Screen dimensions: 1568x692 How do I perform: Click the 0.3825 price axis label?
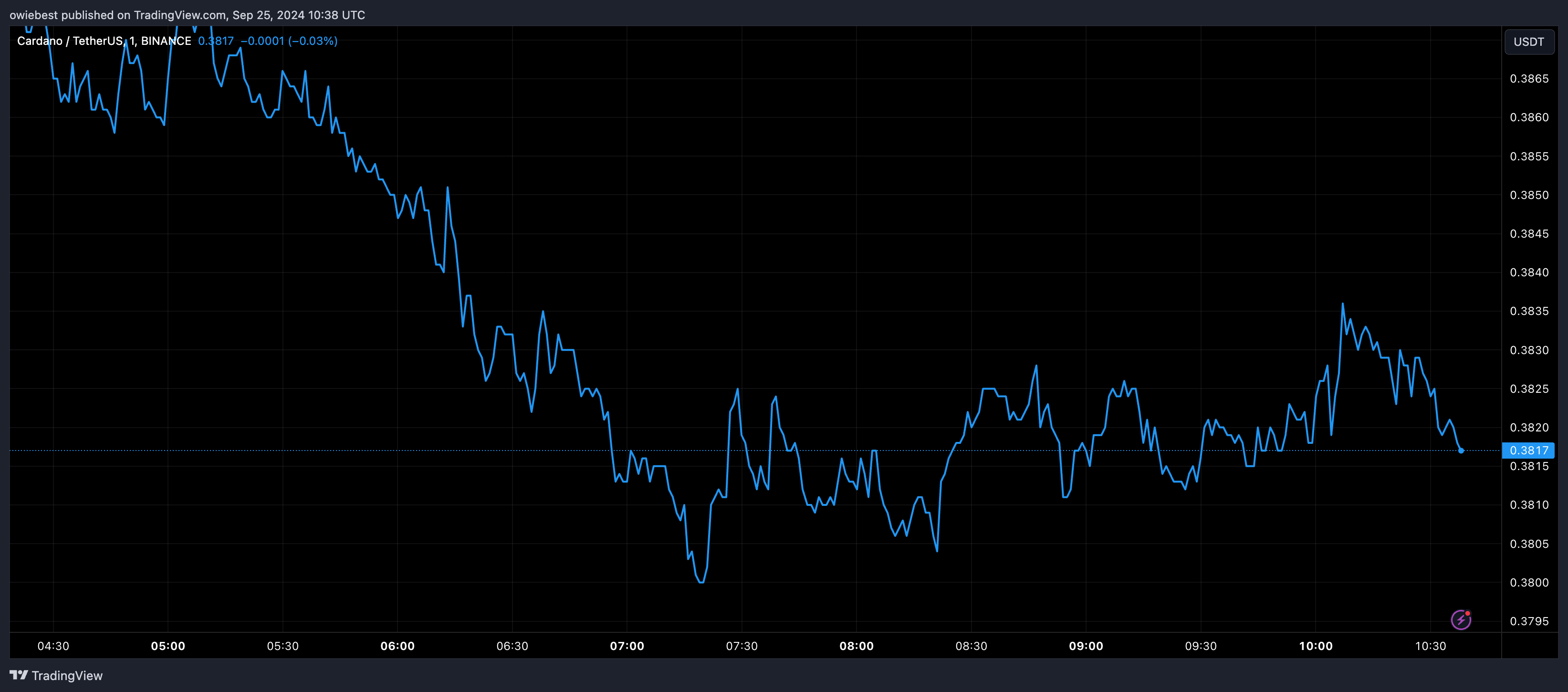(x=1529, y=388)
